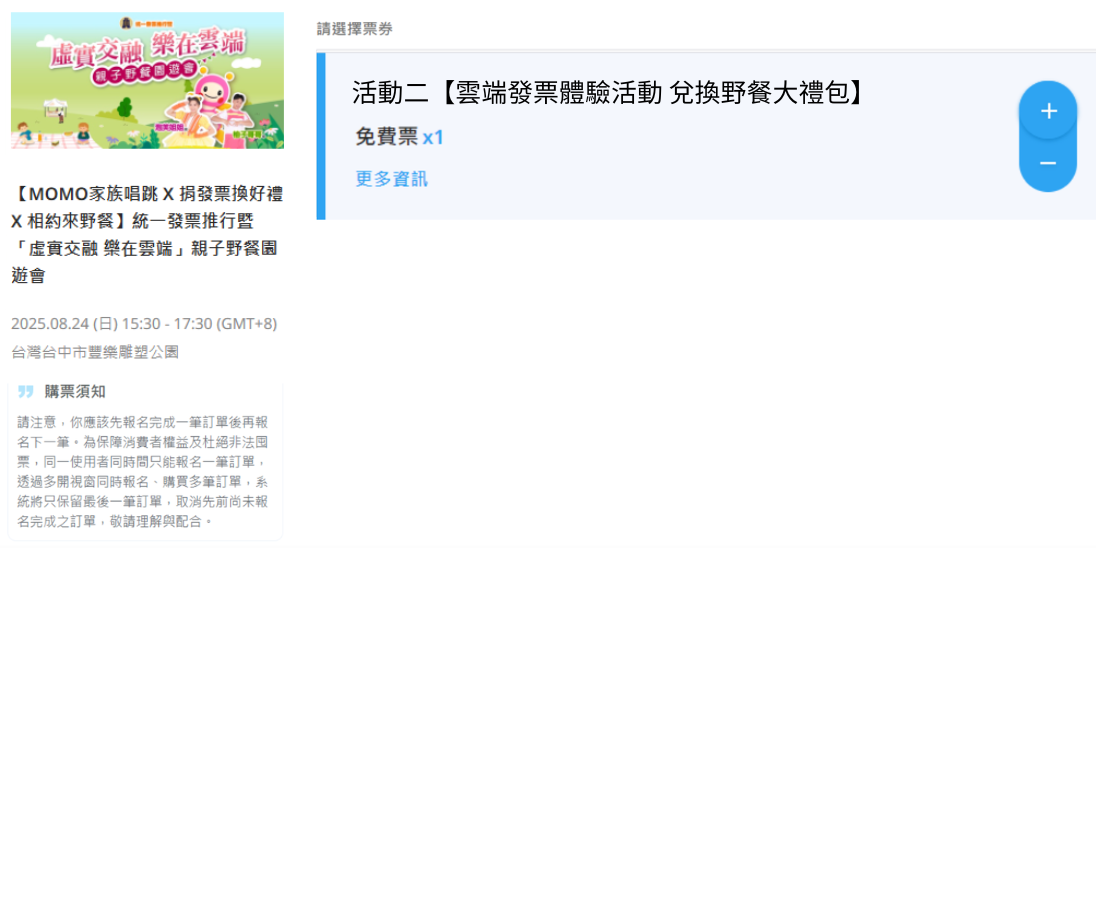The height and width of the screenshot is (910, 1096).
Task: Click the 購票須知 heading
Action: pyautogui.click(x=75, y=391)
